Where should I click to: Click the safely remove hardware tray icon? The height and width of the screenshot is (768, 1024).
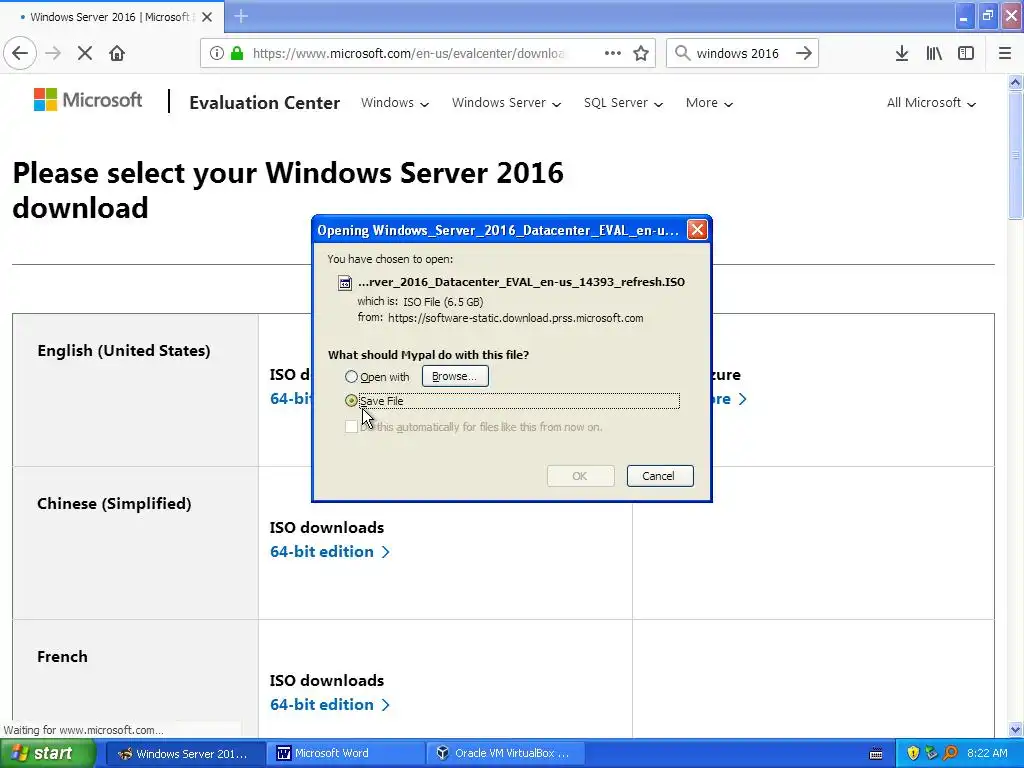(932, 754)
